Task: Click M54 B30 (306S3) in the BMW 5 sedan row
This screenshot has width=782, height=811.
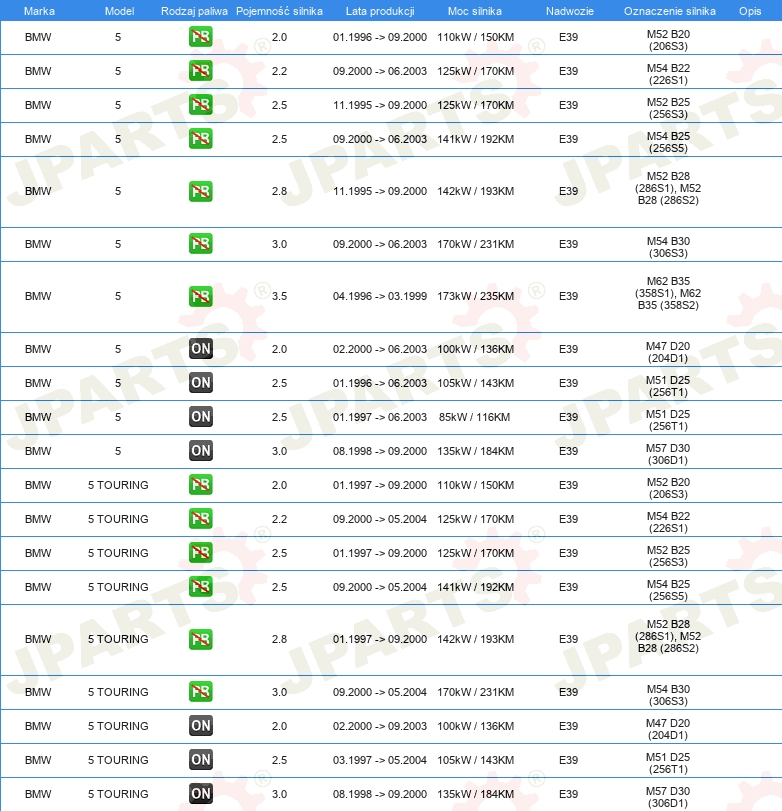Action: coord(668,247)
